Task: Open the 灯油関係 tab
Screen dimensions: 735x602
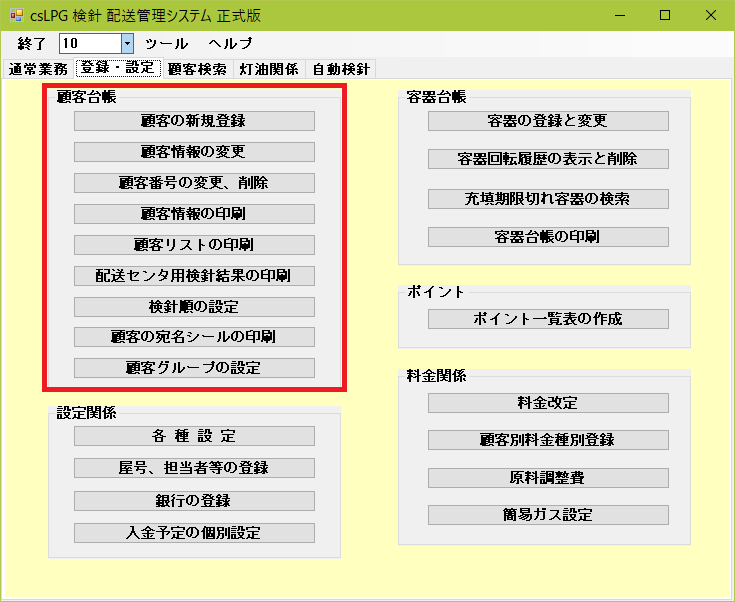Action: pyautogui.click(x=269, y=69)
